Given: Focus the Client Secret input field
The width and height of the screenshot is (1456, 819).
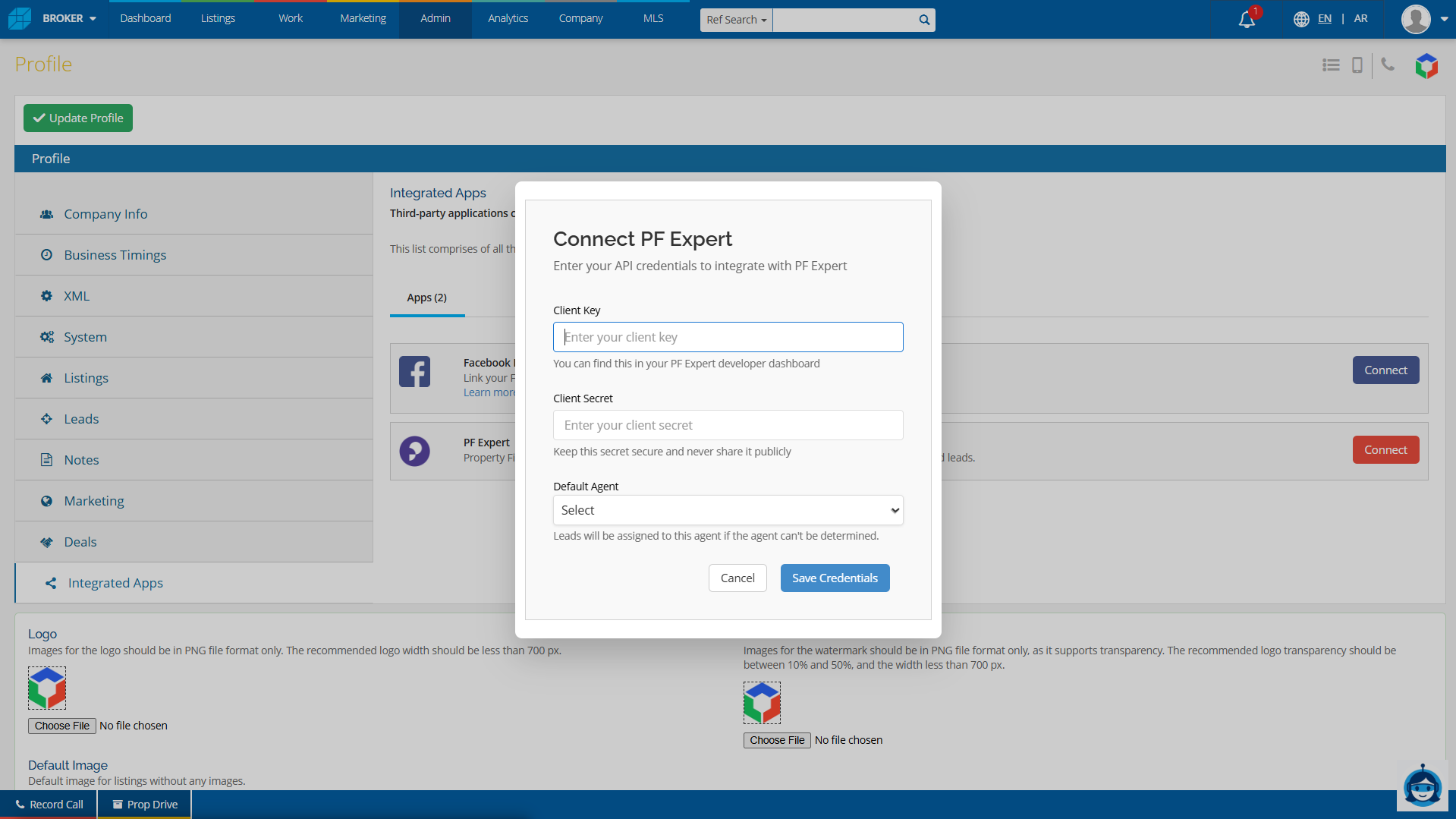Looking at the screenshot, I should tap(728, 425).
